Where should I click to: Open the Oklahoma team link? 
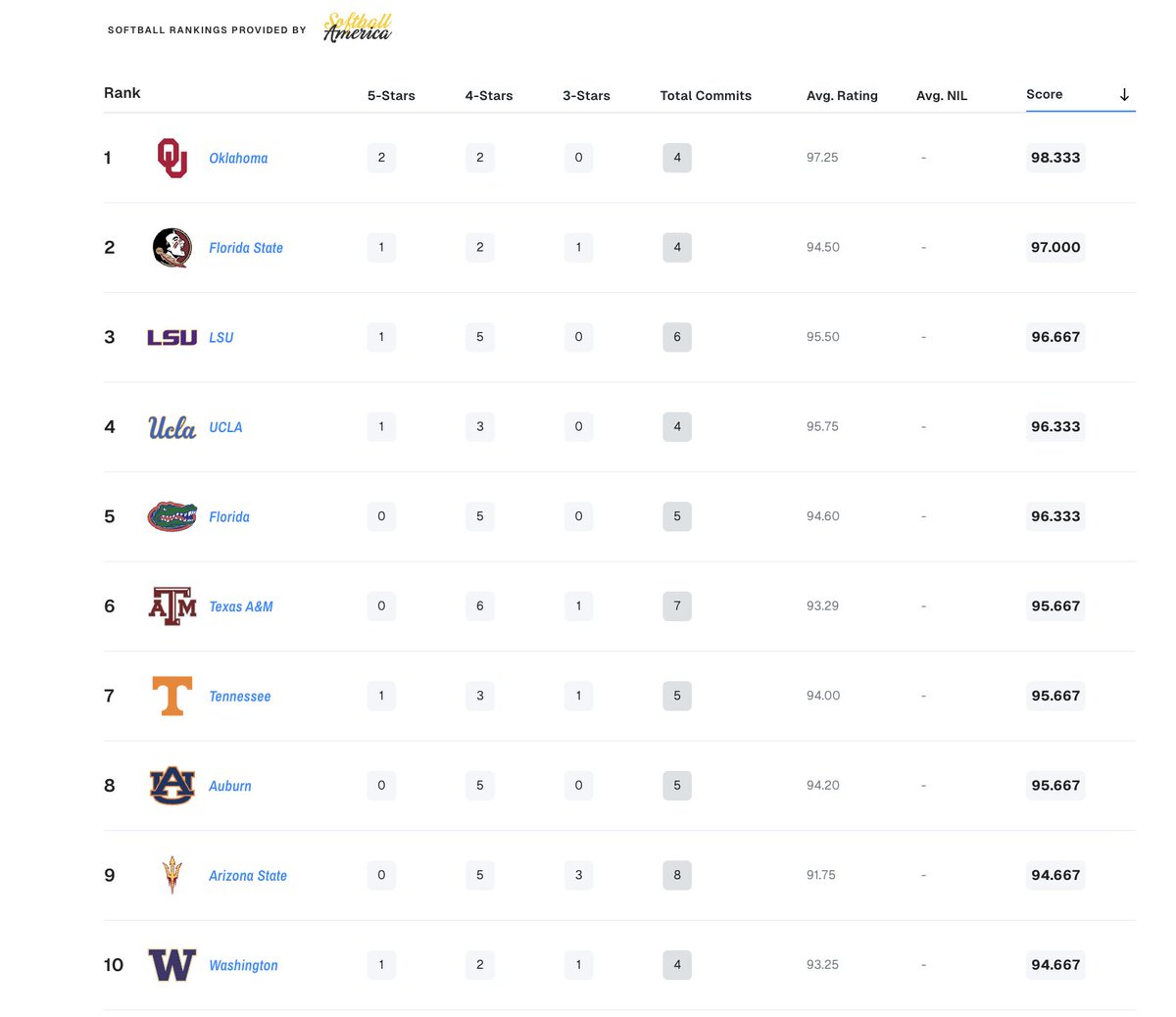[x=238, y=159]
